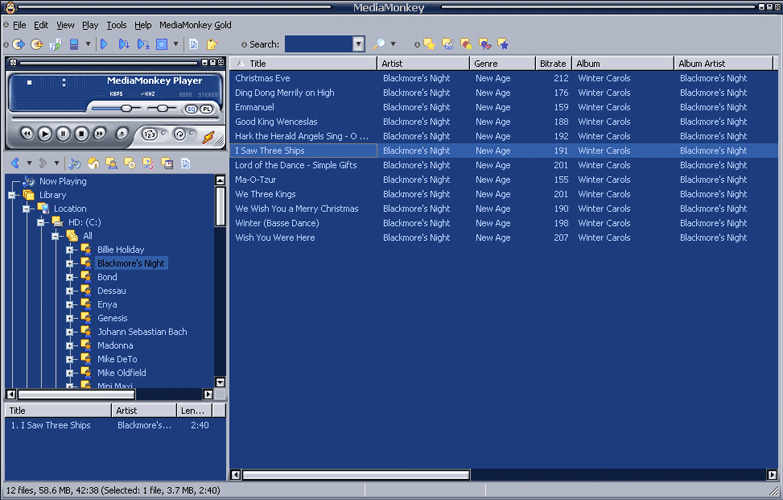Screen dimensions: 783x500
Task: Click the Play Last toolbar icon with the down arrow
Action: [143, 44]
